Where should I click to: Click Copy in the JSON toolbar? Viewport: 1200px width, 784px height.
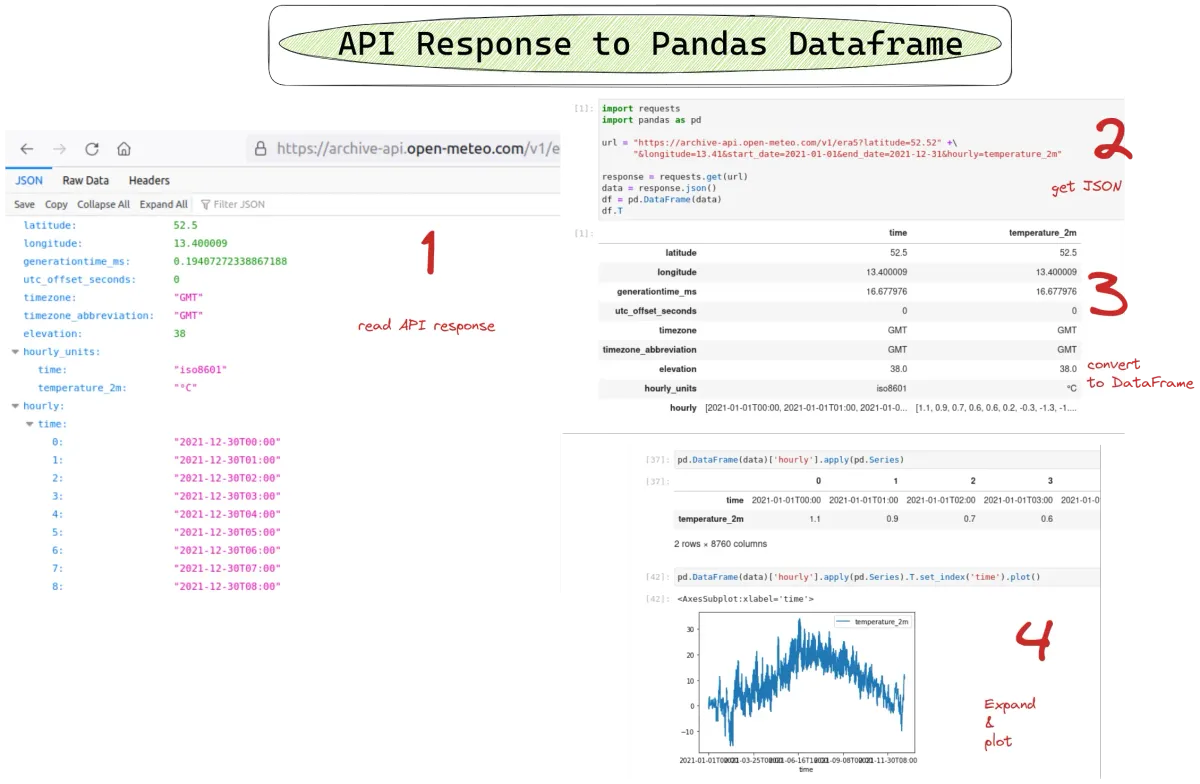[x=56, y=205]
